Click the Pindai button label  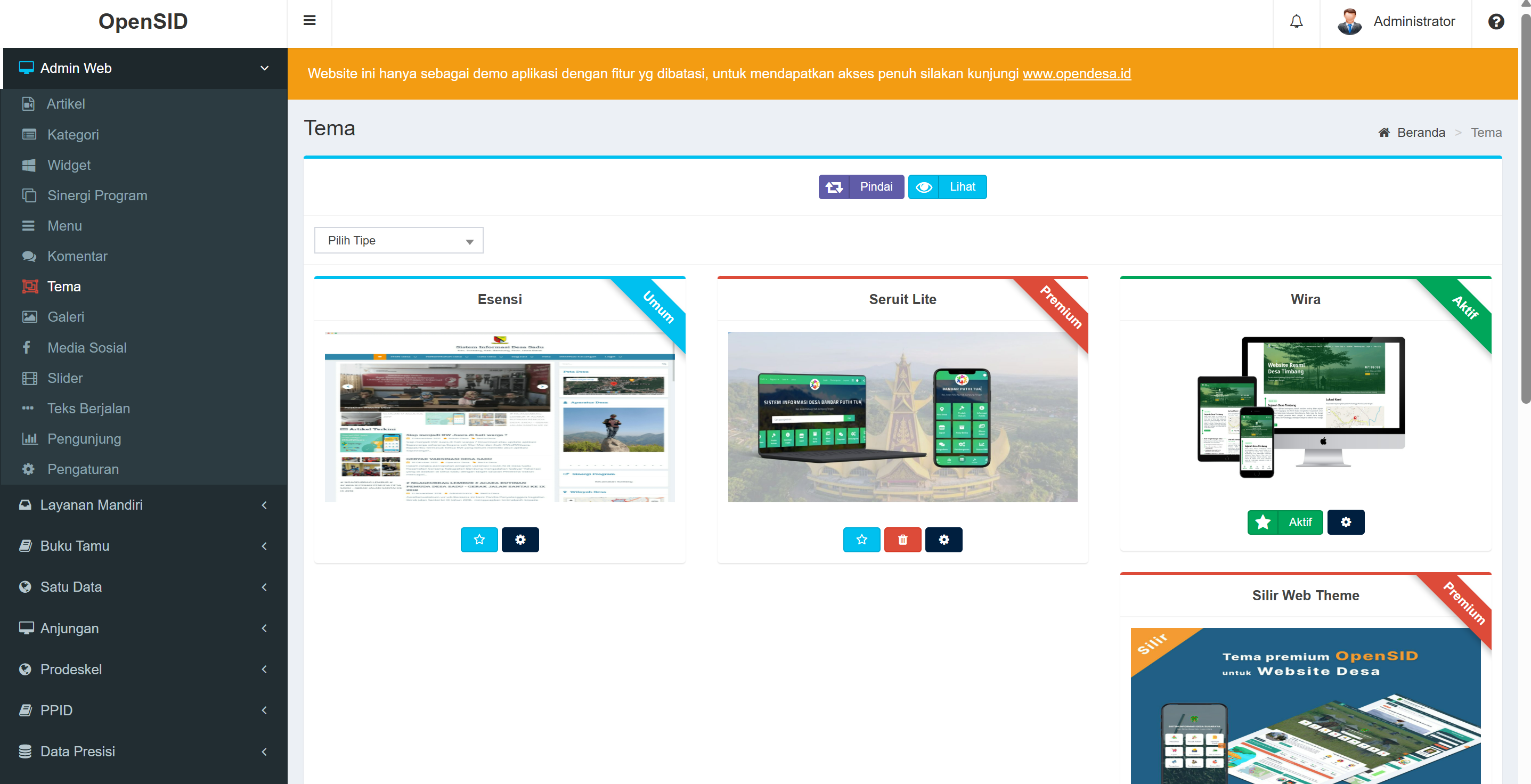coord(876,186)
